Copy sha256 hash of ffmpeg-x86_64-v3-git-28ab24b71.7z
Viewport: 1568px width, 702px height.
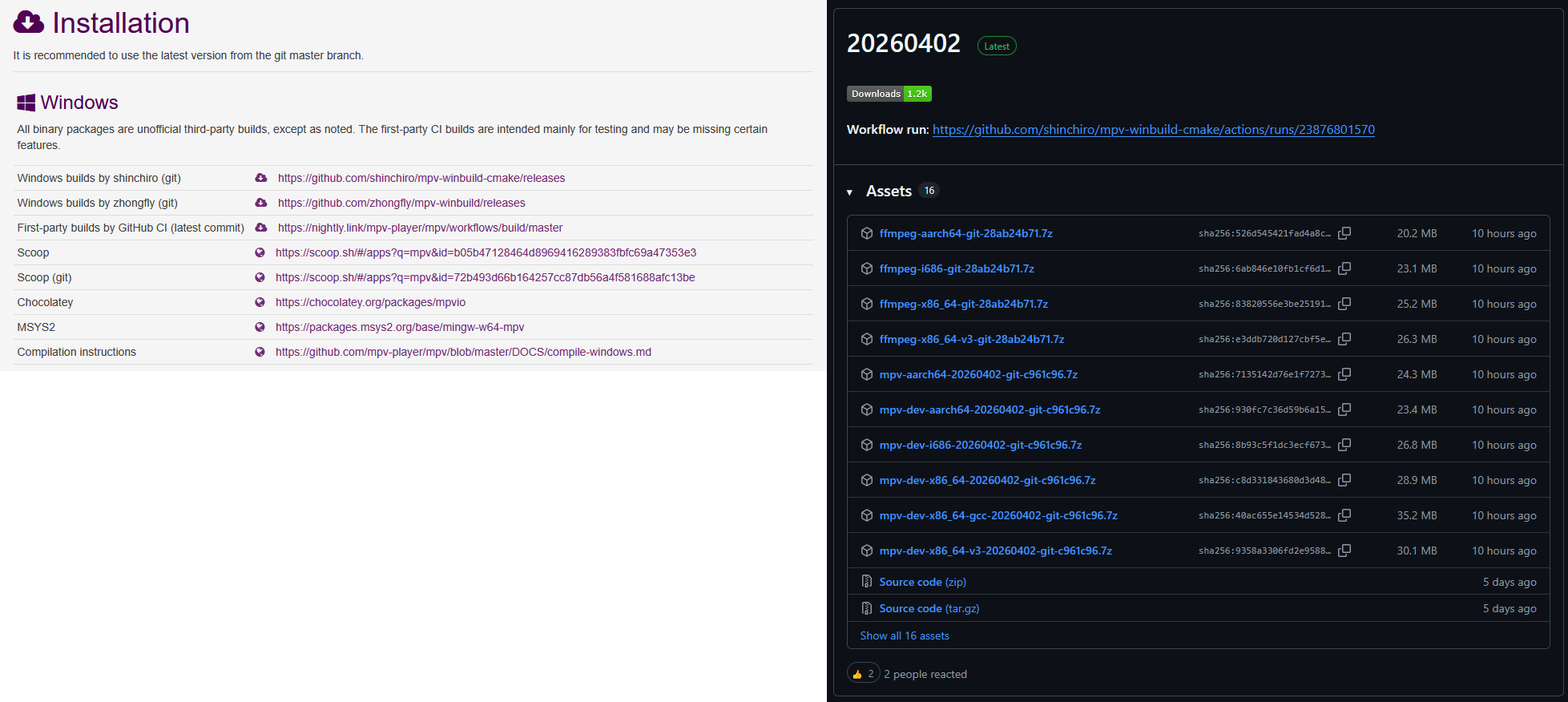1344,339
